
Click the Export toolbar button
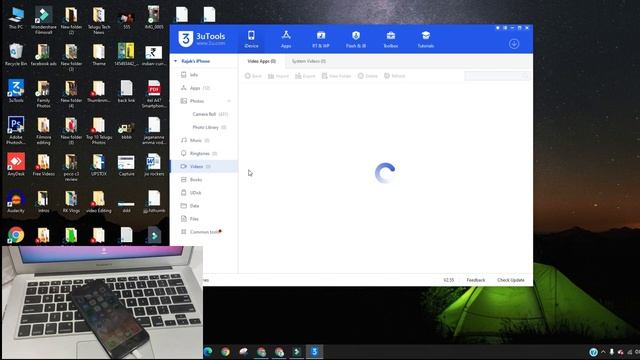[305, 76]
